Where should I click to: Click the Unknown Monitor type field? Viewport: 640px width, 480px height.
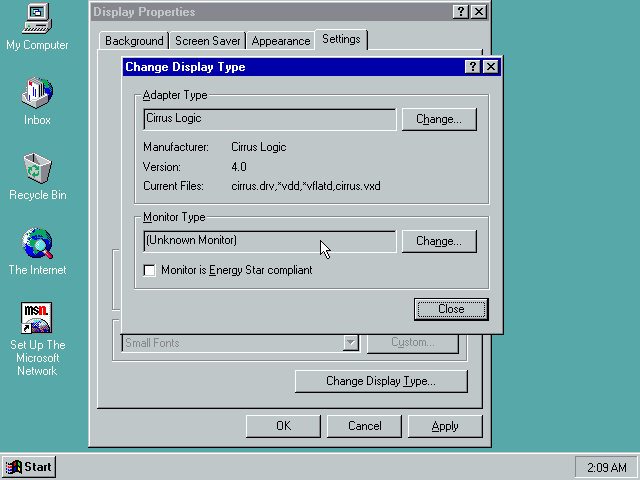click(270, 241)
